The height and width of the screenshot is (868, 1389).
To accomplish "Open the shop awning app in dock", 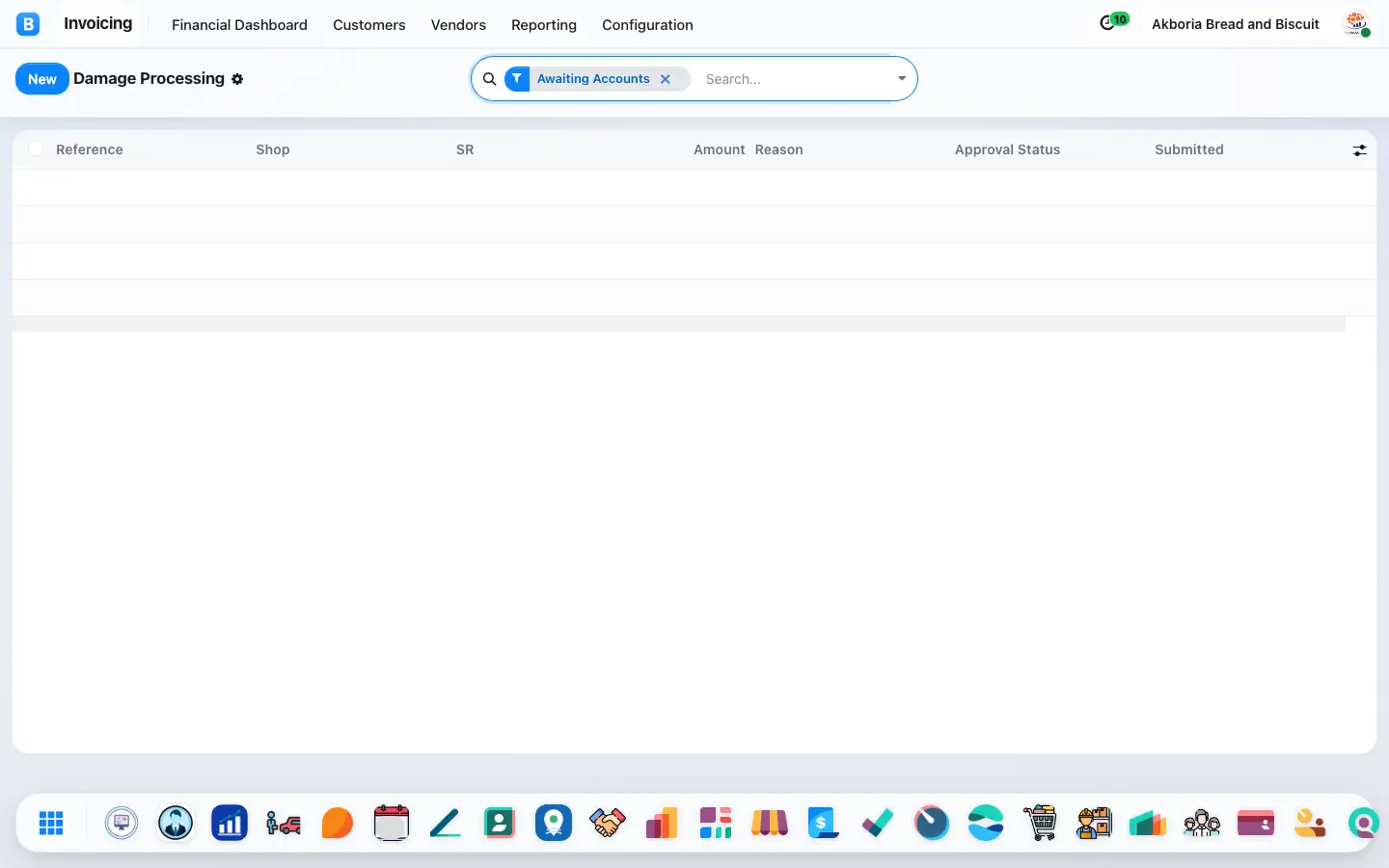I will tap(770, 823).
